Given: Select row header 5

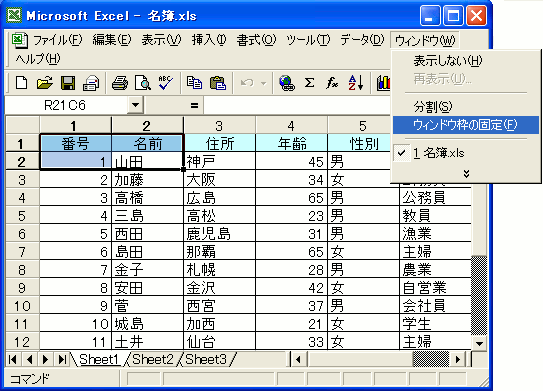Looking at the screenshot, I should click(22, 216).
